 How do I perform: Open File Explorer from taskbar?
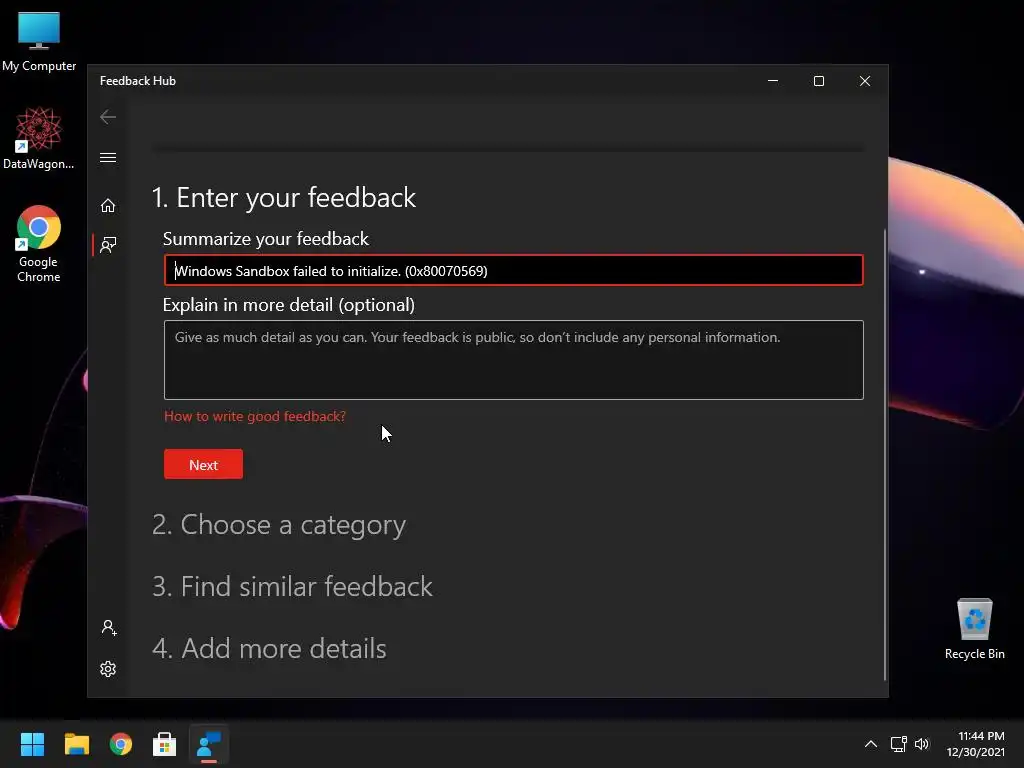click(x=76, y=744)
